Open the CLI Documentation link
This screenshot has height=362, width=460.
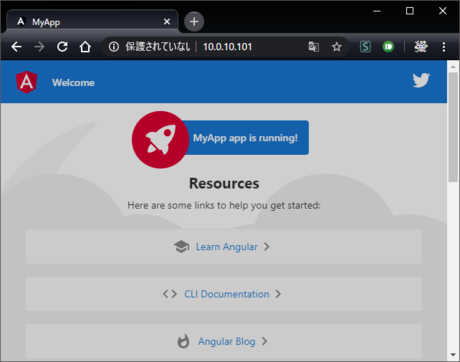pyautogui.click(x=224, y=294)
